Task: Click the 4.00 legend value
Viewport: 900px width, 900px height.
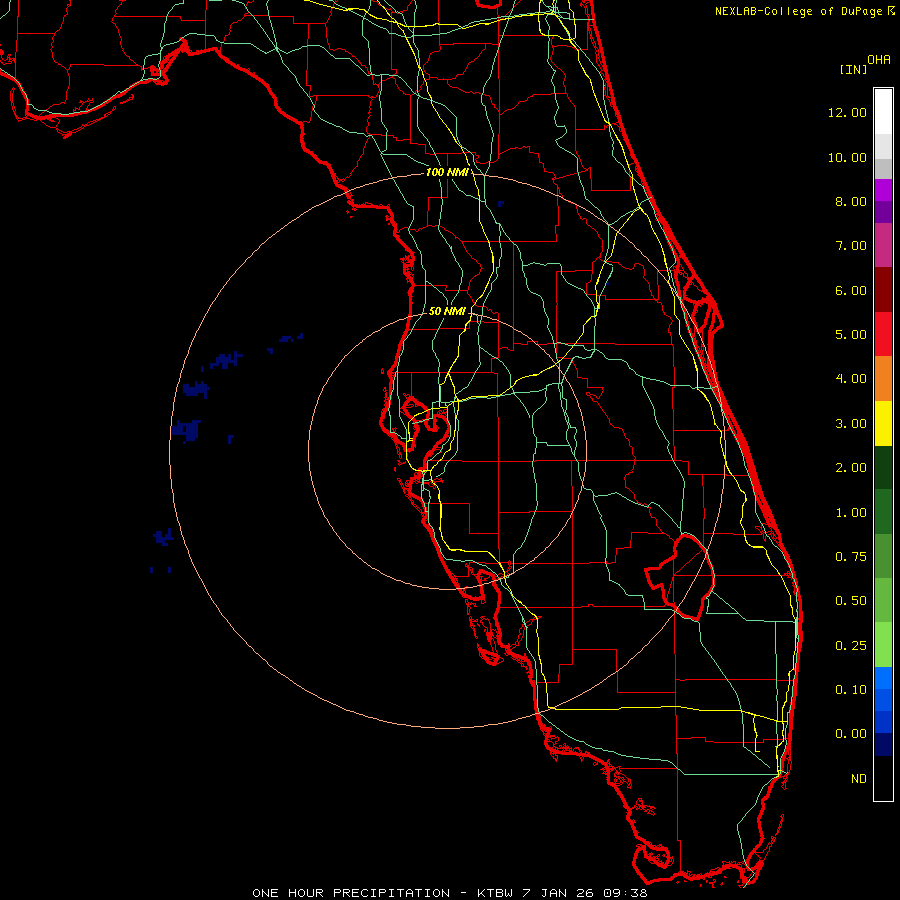Action: (851, 379)
